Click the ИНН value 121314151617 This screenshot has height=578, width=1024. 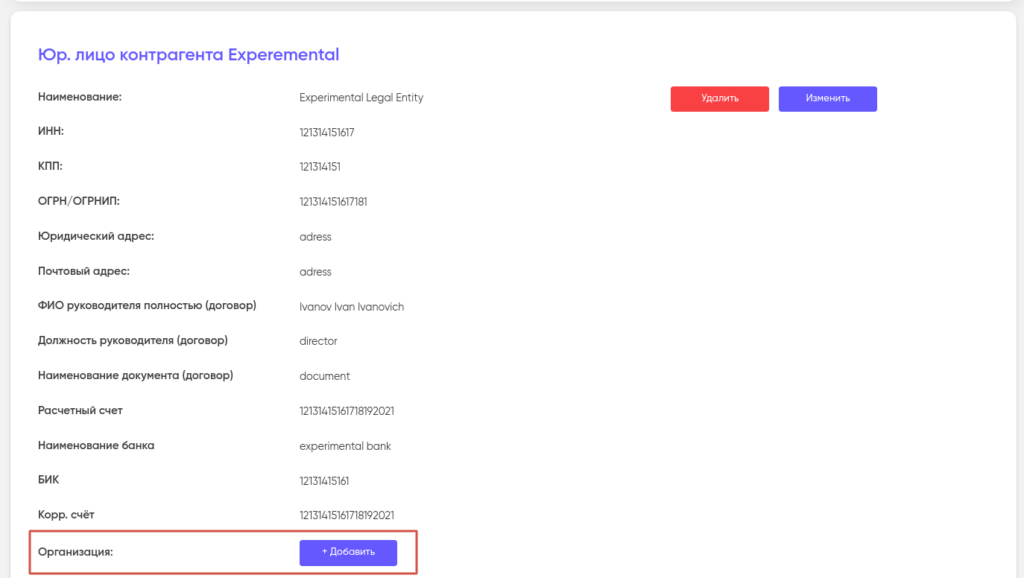pos(327,132)
